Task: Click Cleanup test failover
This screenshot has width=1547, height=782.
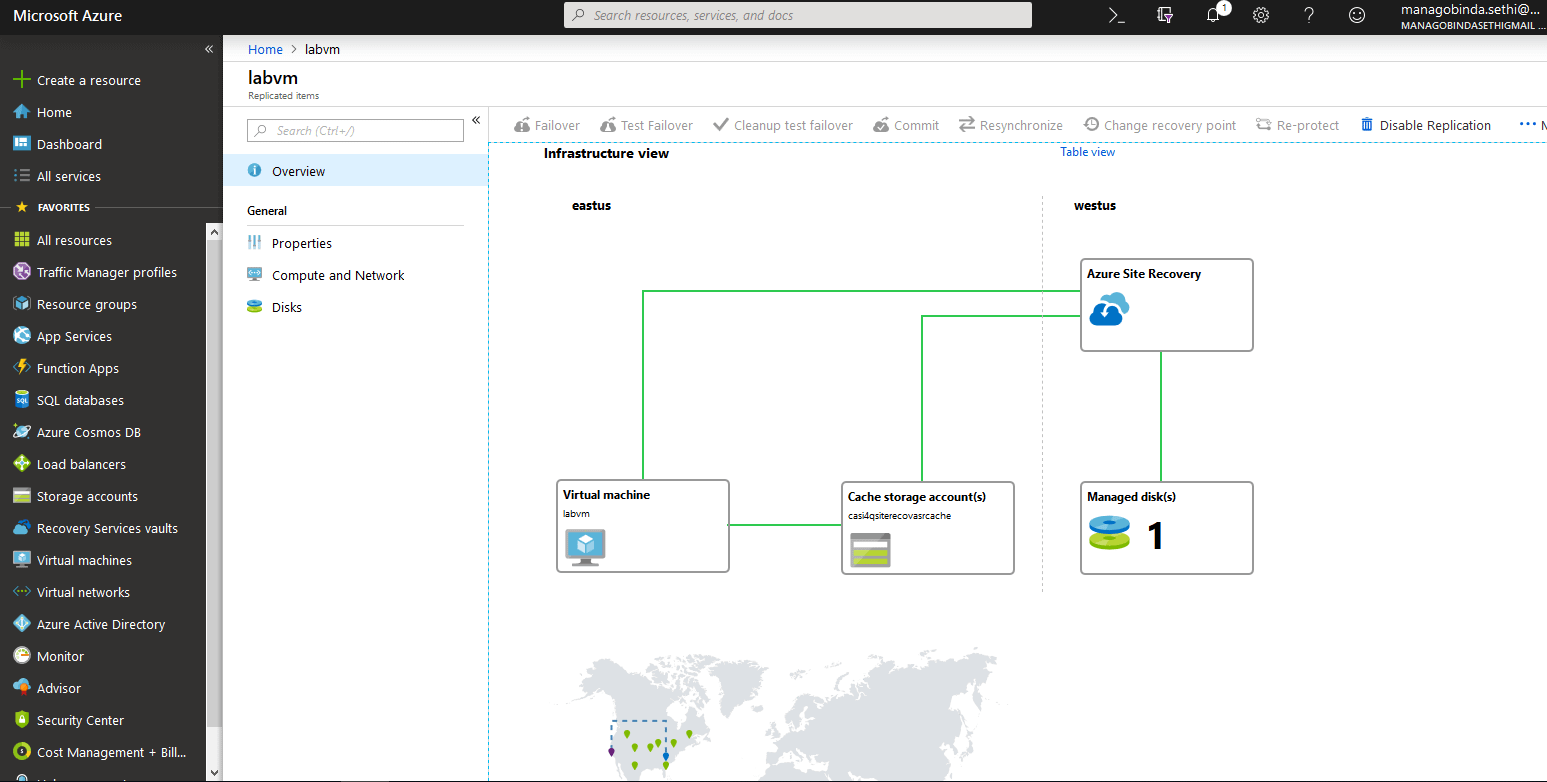Action: pyautogui.click(x=783, y=125)
